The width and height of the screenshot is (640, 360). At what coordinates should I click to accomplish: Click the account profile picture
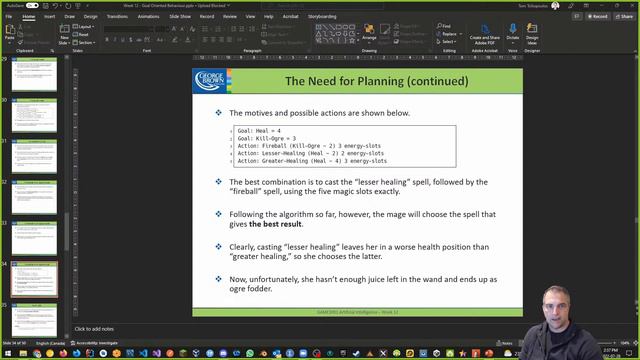pyautogui.click(x=555, y=6)
